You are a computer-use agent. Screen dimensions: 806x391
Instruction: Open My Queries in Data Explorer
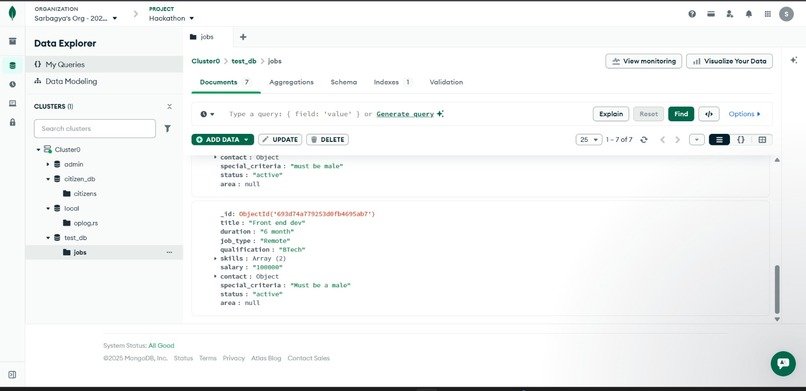pyautogui.click(x=104, y=65)
